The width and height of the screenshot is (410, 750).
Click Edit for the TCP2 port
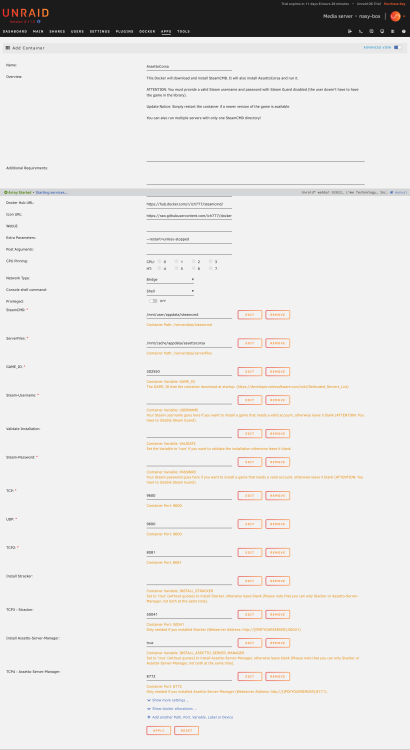coord(250,552)
